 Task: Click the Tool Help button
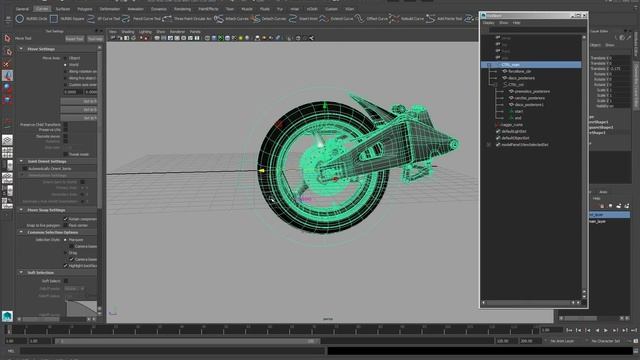coord(95,39)
